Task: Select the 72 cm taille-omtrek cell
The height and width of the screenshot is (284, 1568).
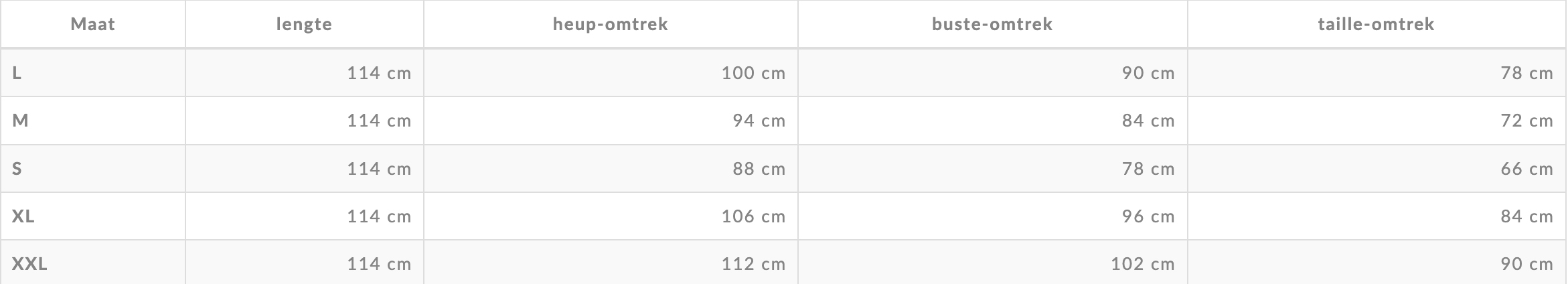Action: (x=1377, y=121)
